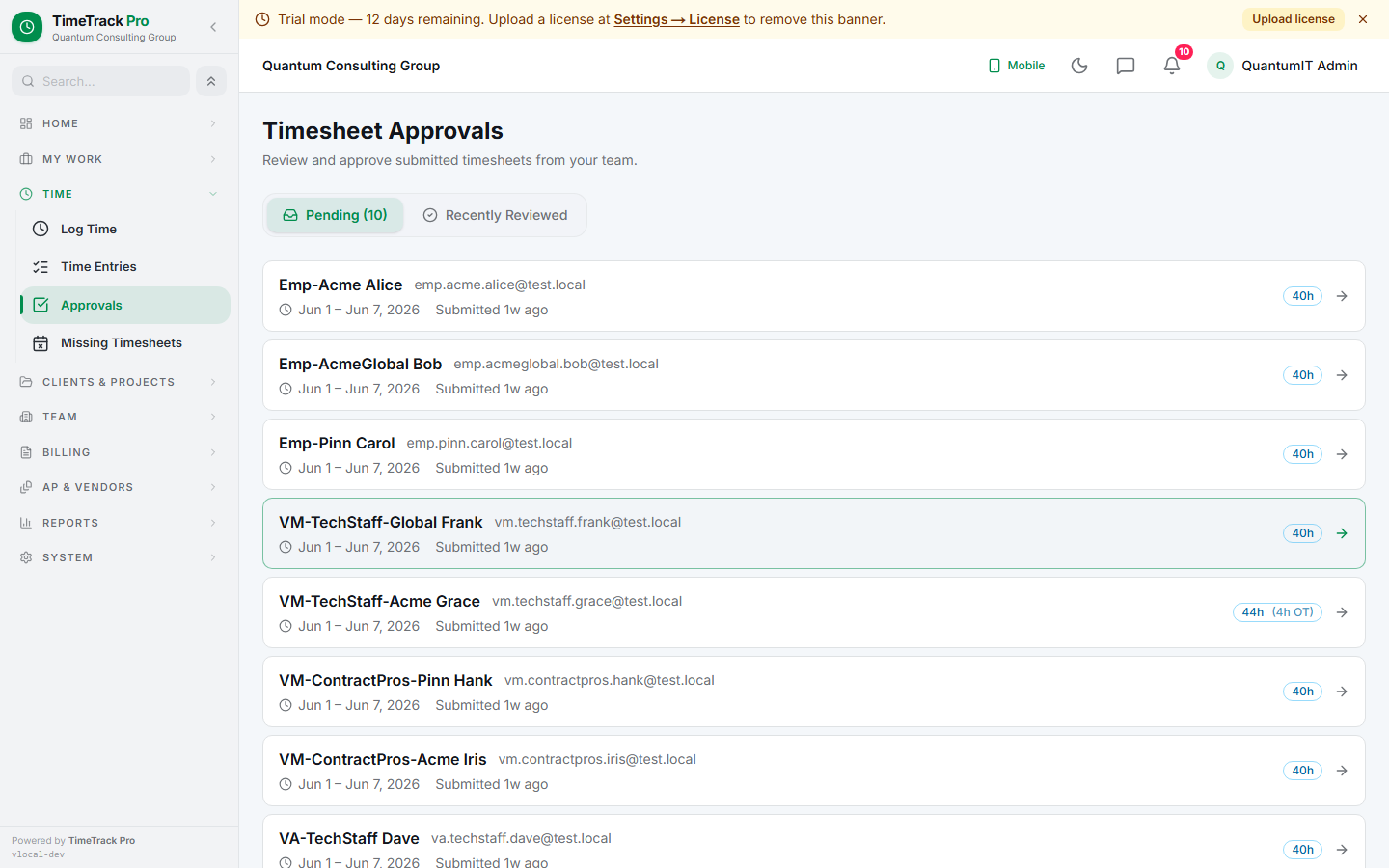
Task: Expand the REPORTS section
Action: click(120, 523)
